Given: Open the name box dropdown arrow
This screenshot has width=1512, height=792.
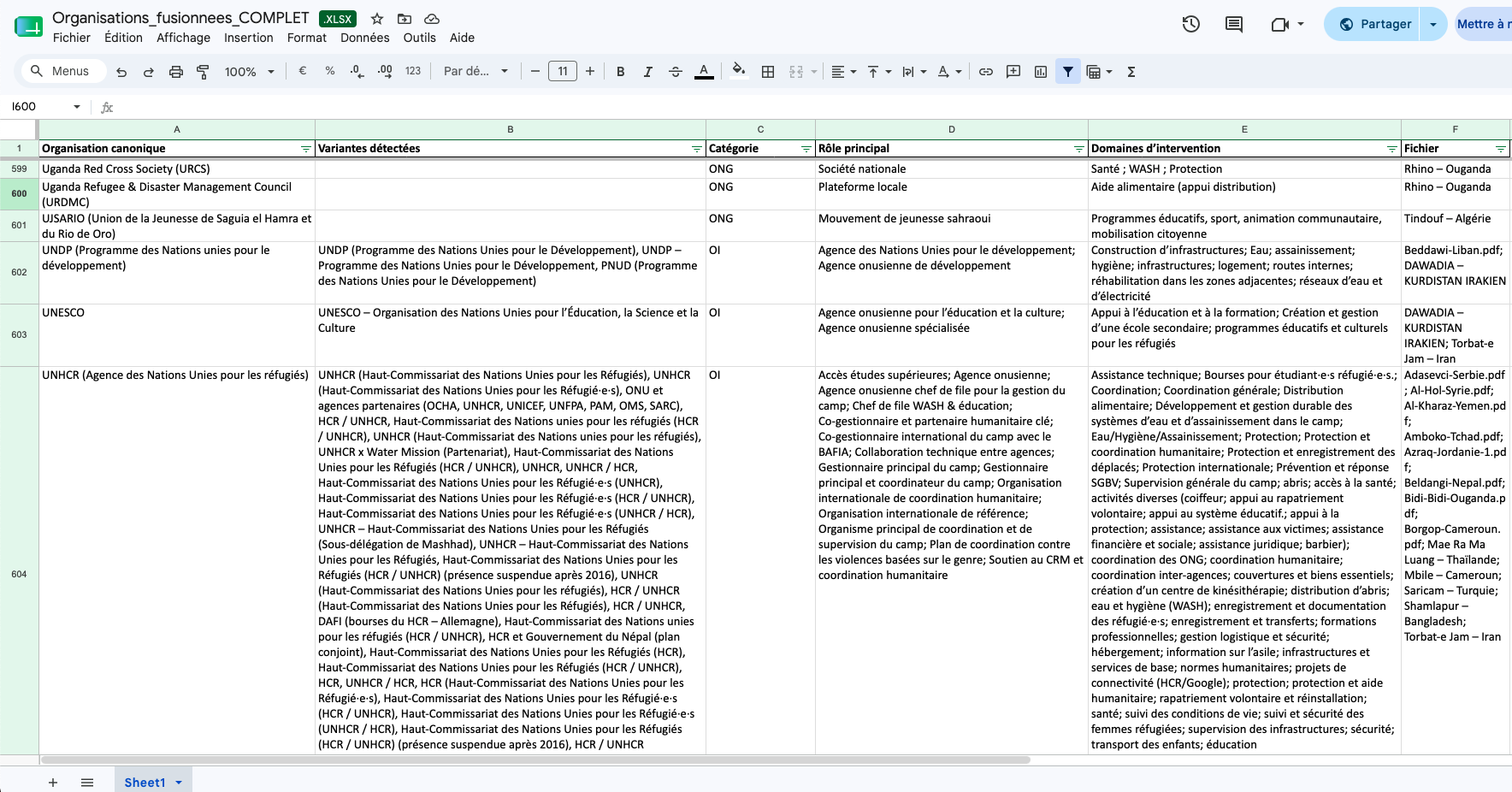Looking at the screenshot, I should point(77,107).
